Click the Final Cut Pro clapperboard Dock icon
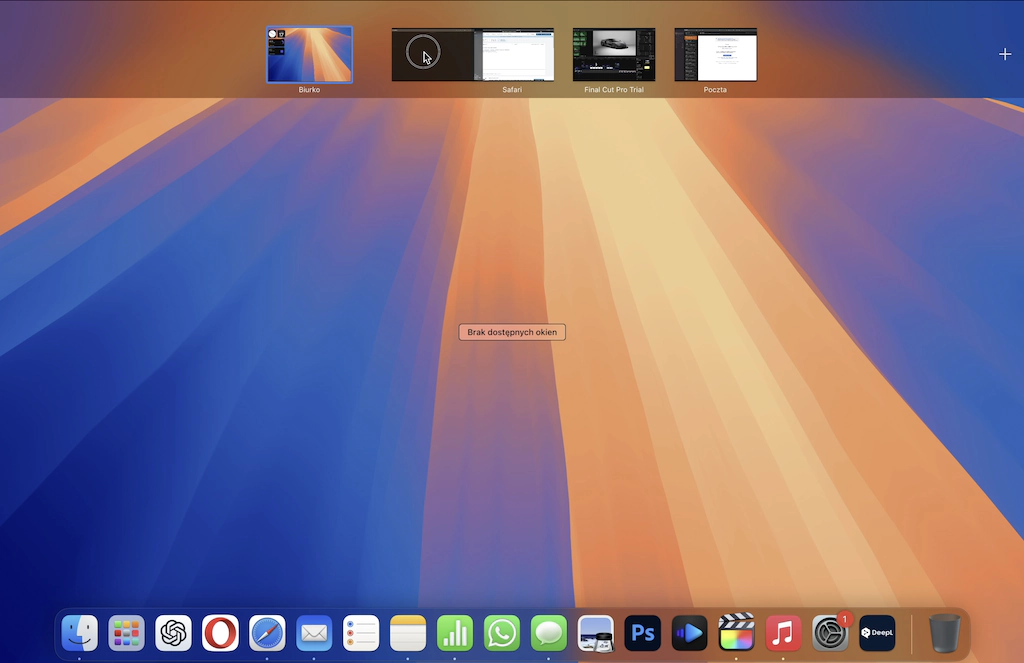1024x663 pixels. coord(737,632)
